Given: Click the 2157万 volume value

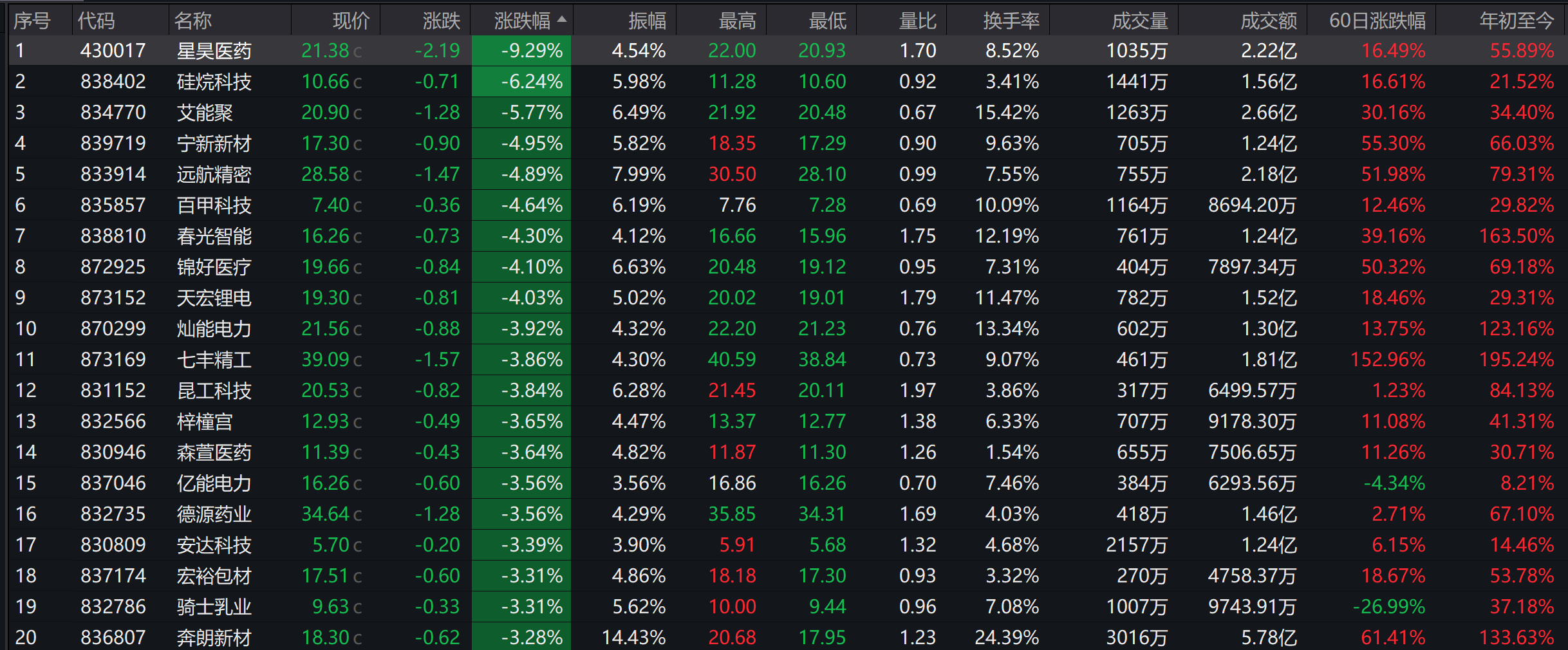Looking at the screenshot, I should (1137, 545).
